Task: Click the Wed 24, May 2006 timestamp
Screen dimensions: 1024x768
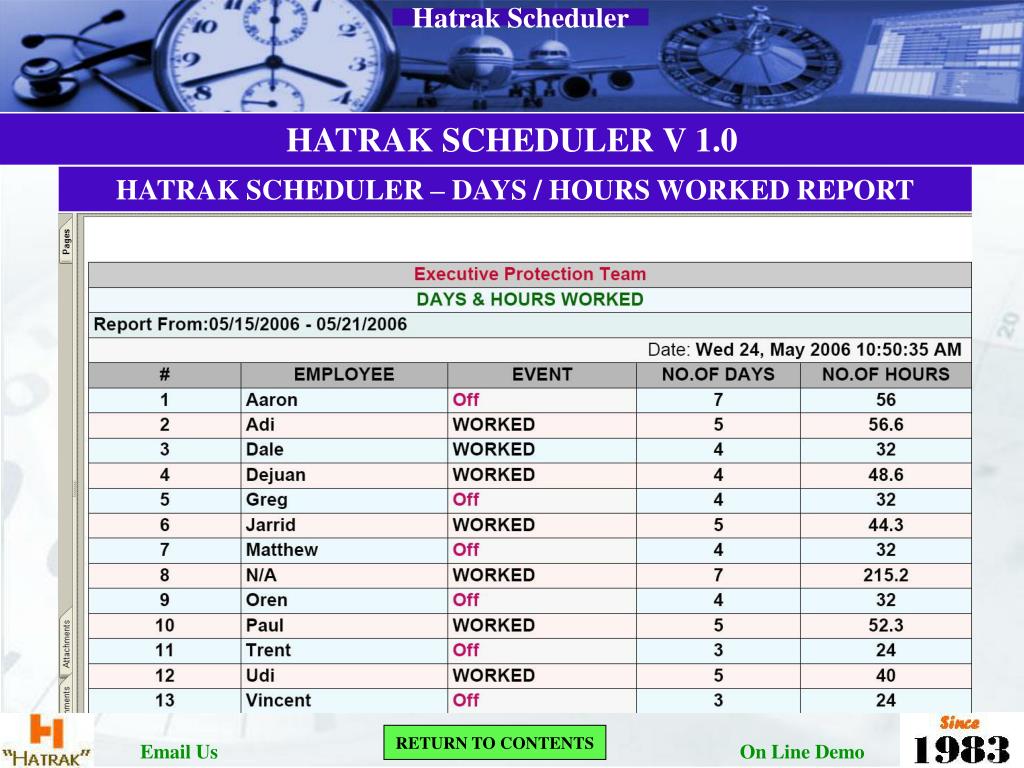Action: (x=828, y=349)
